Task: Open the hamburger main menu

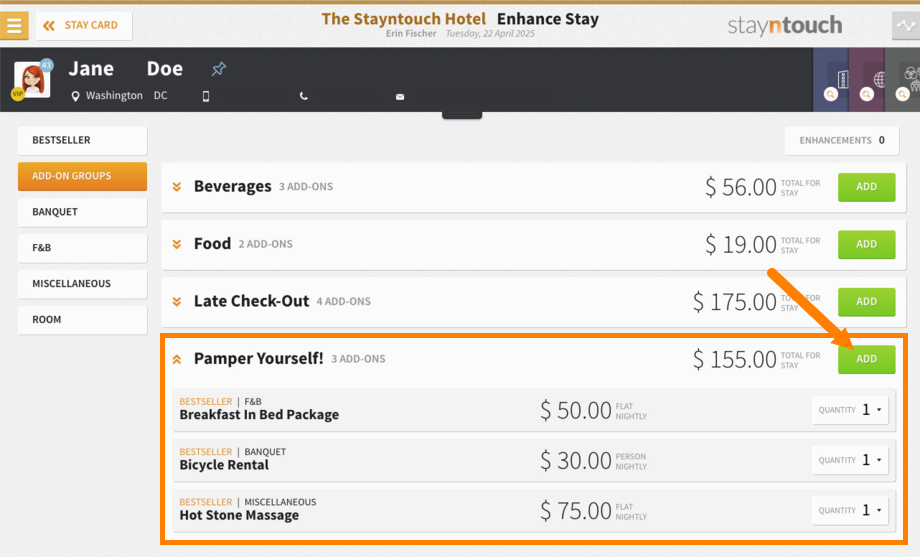Action: click(x=14, y=25)
